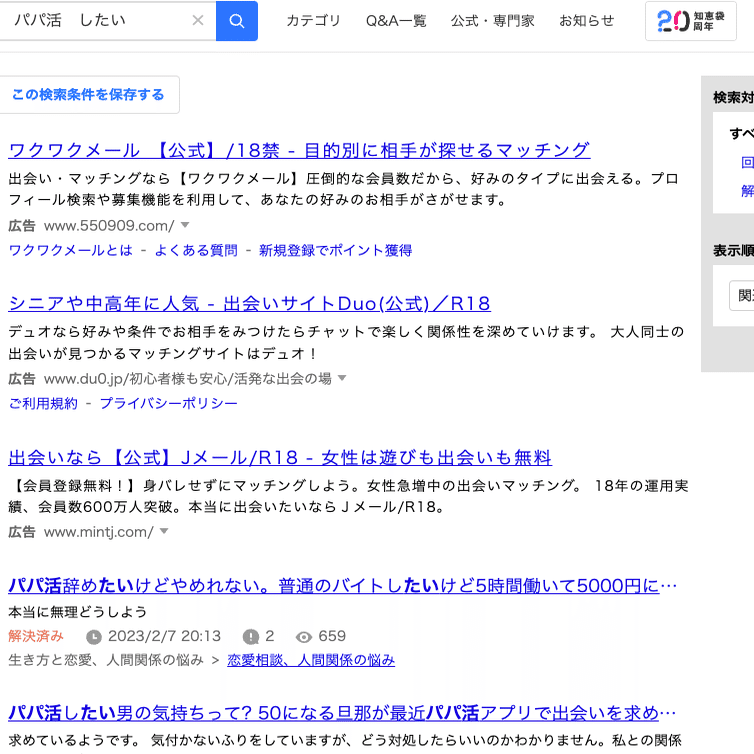The width and height of the screenshot is (754, 754).
Task: Expand the dropdown arrow next to www.550909.com/
Action: click(185, 225)
